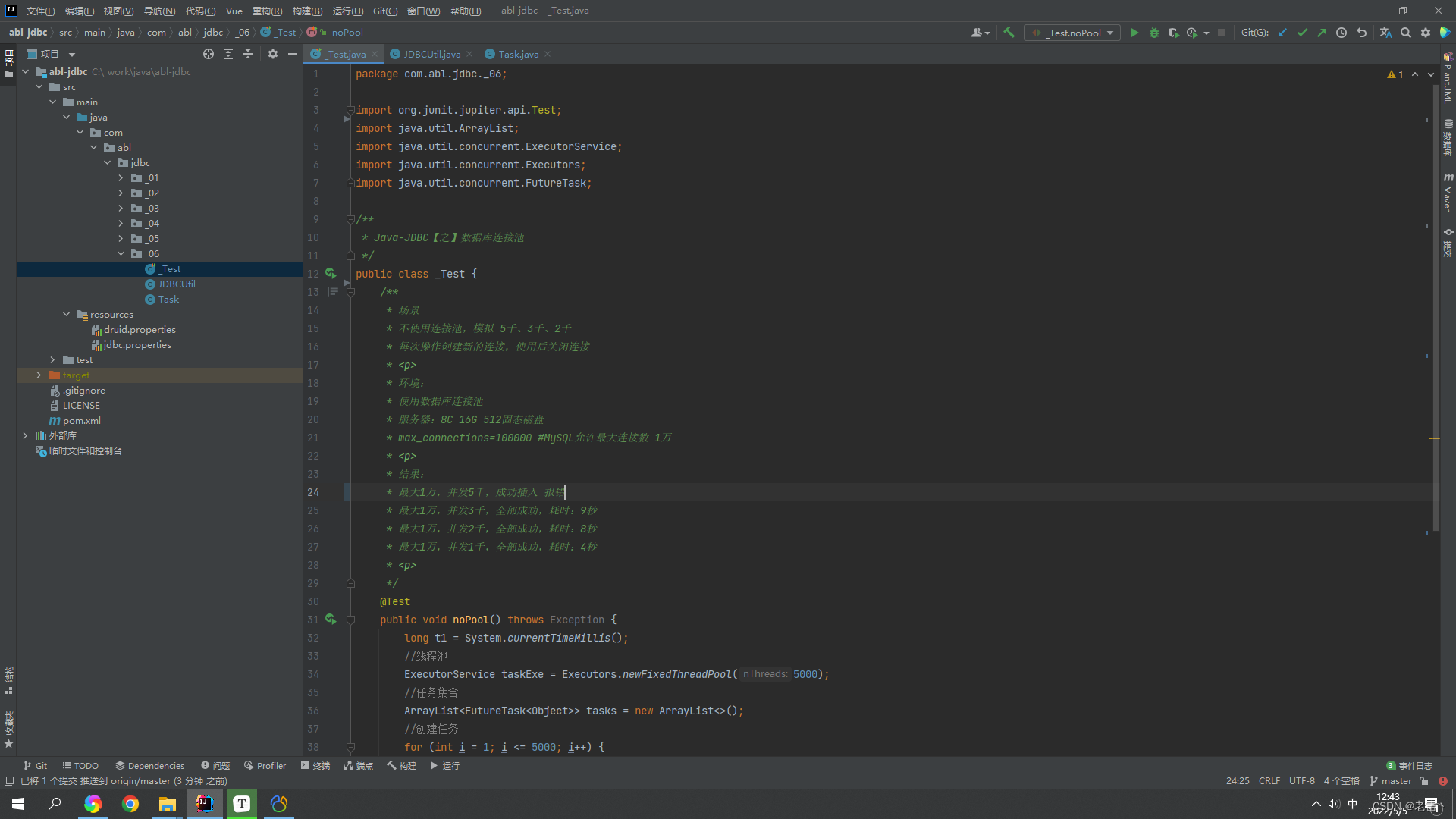This screenshot has height=819, width=1456.
Task: Open IDE settings gear in toolbar
Action: point(1426,33)
